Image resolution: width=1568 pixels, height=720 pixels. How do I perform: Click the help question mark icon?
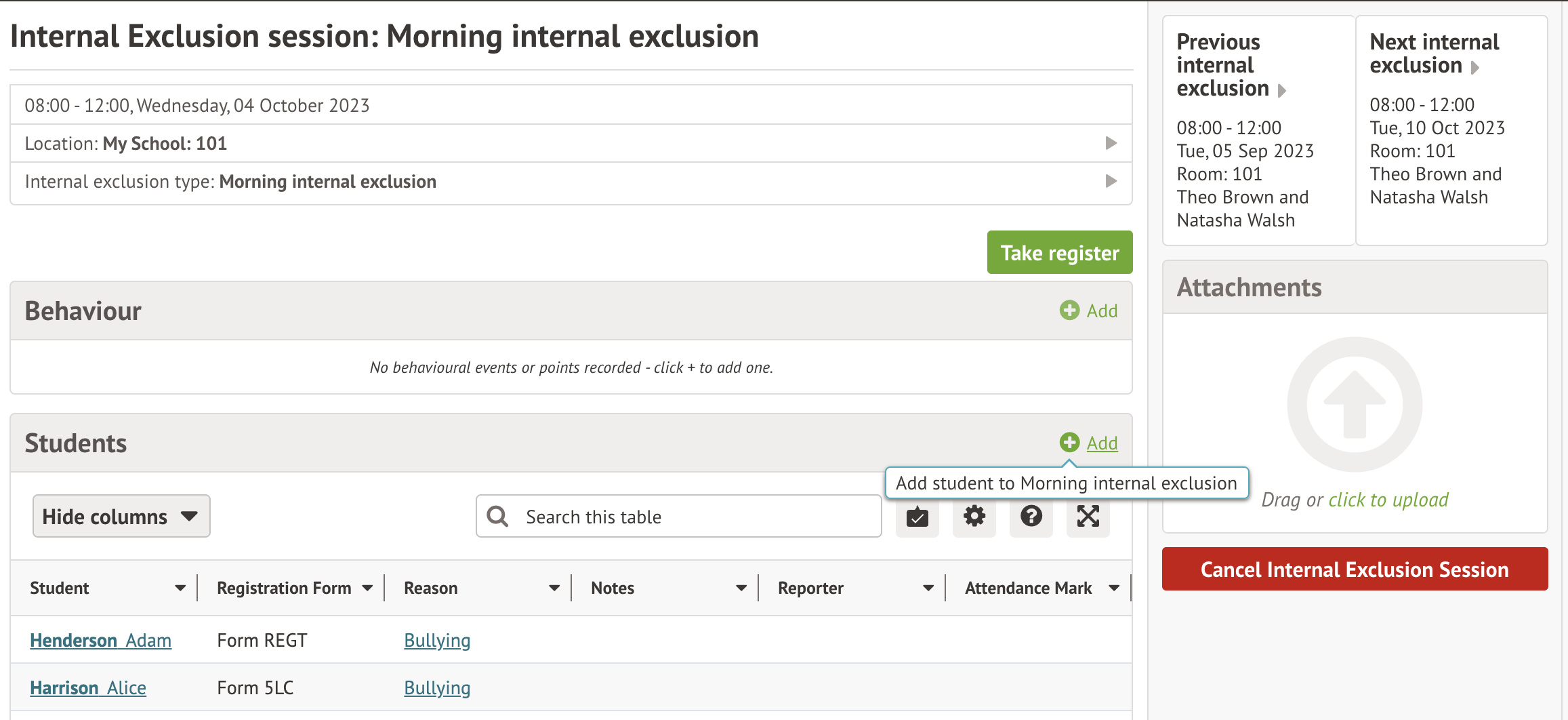pos(1031,517)
